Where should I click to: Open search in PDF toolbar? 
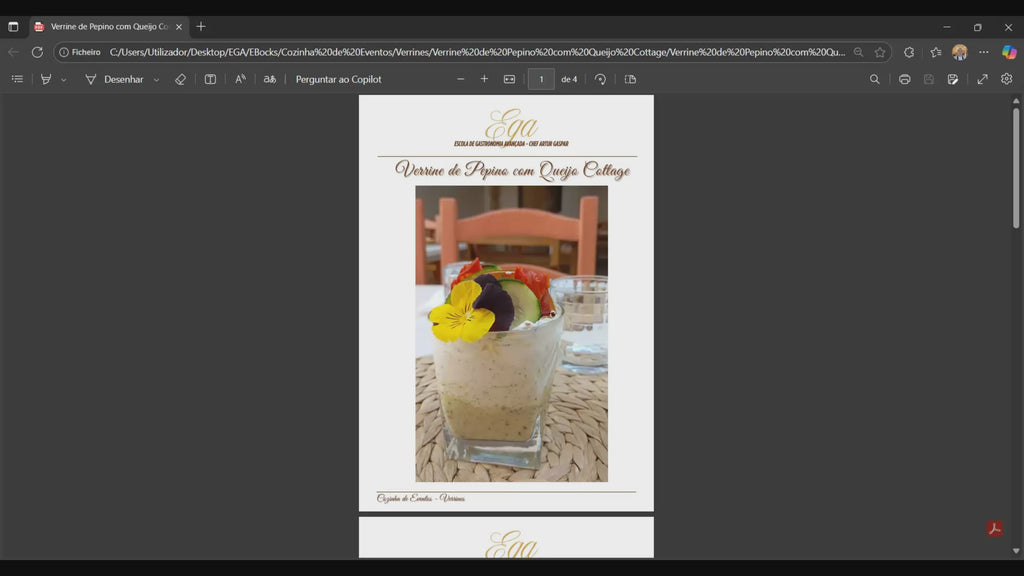[875, 79]
